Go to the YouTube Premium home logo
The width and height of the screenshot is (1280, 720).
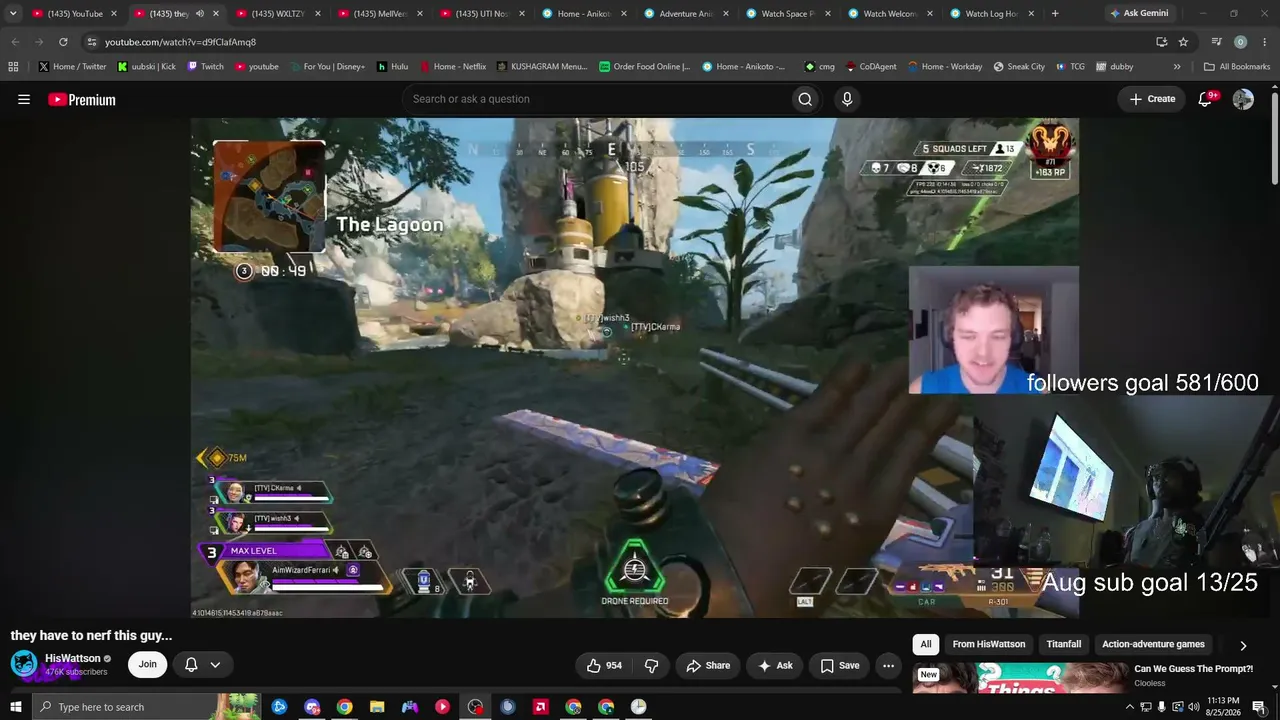coord(82,99)
